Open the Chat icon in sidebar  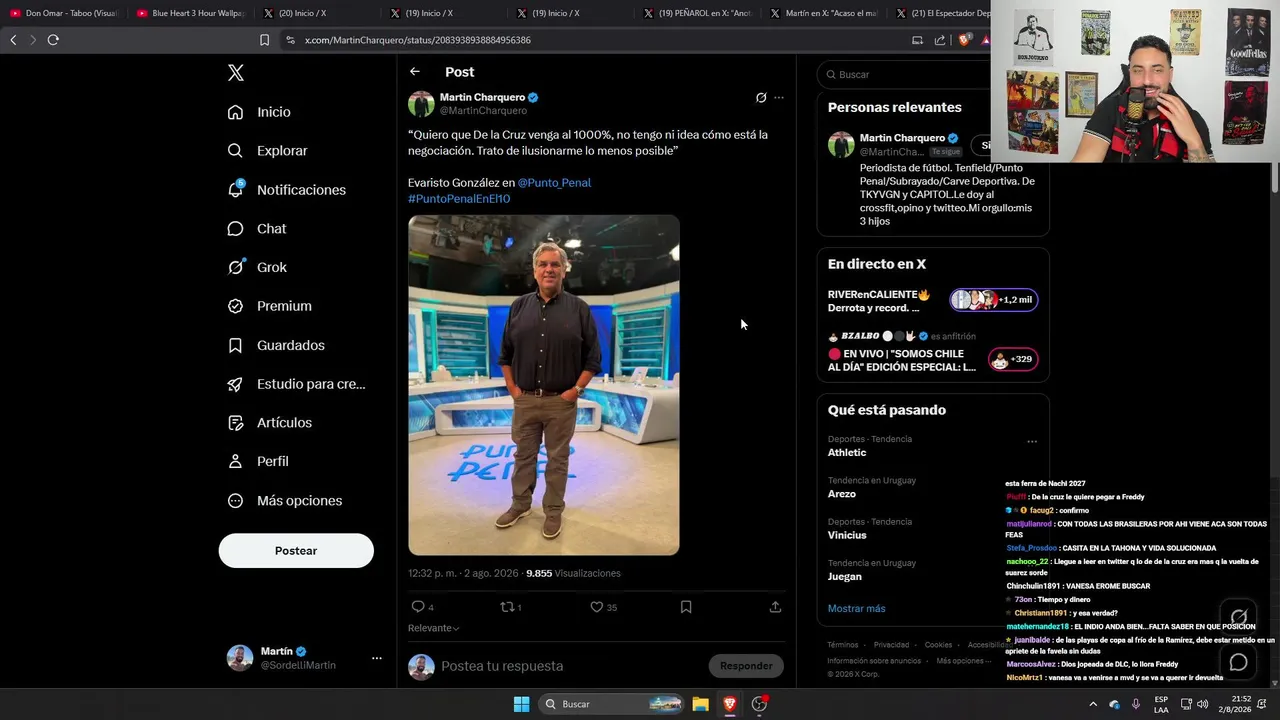pyautogui.click(x=235, y=229)
